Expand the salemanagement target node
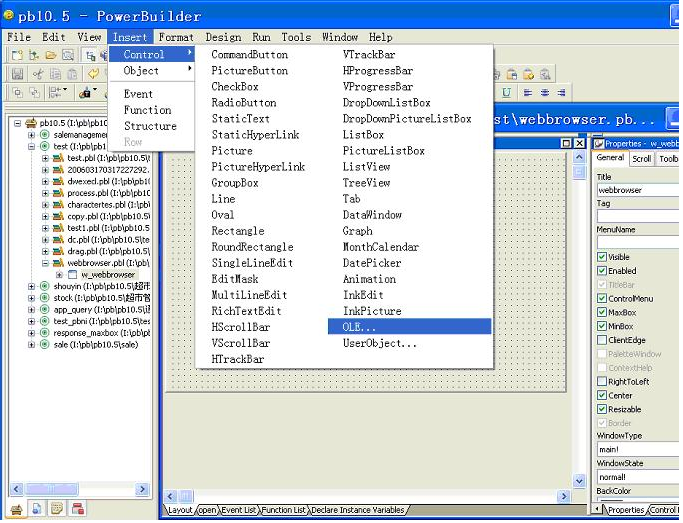 coord(31,135)
